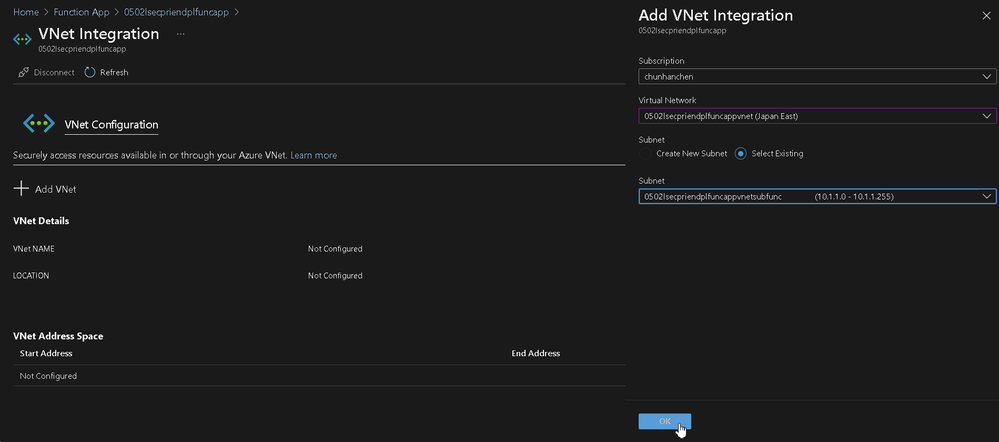Confirm with the OK button
999x442 pixels.
(x=665, y=421)
